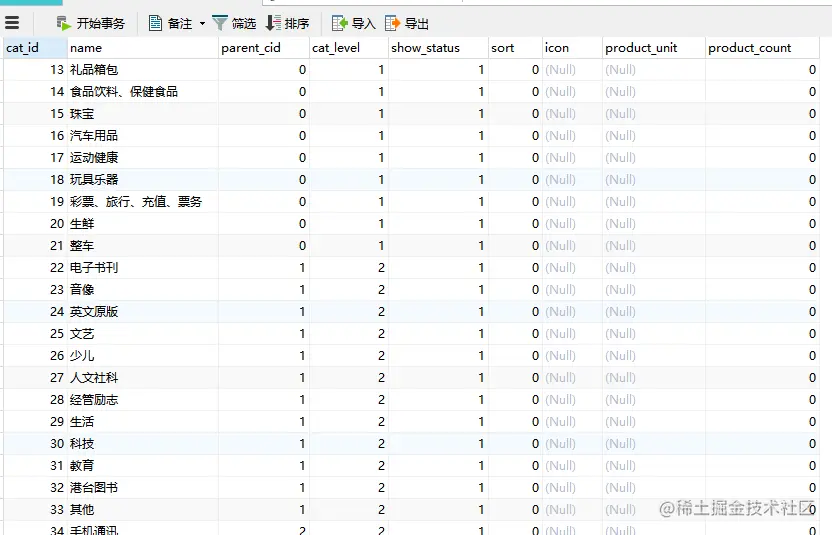Viewport: 832px width, 535px height.
Task: Select the name cell 音像
Action: pos(143,290)
